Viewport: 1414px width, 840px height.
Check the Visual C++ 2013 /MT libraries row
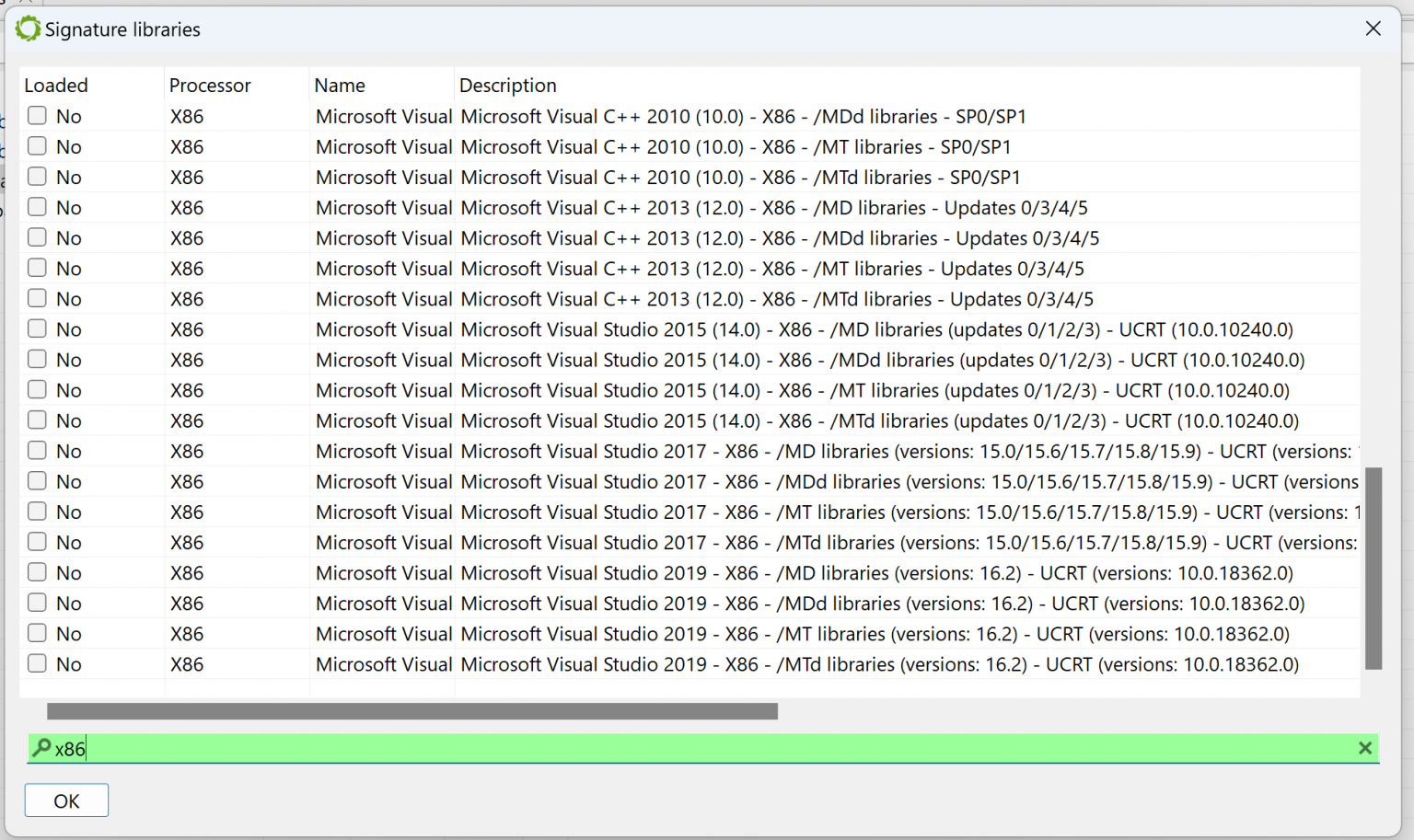click(x=37, y=268)
